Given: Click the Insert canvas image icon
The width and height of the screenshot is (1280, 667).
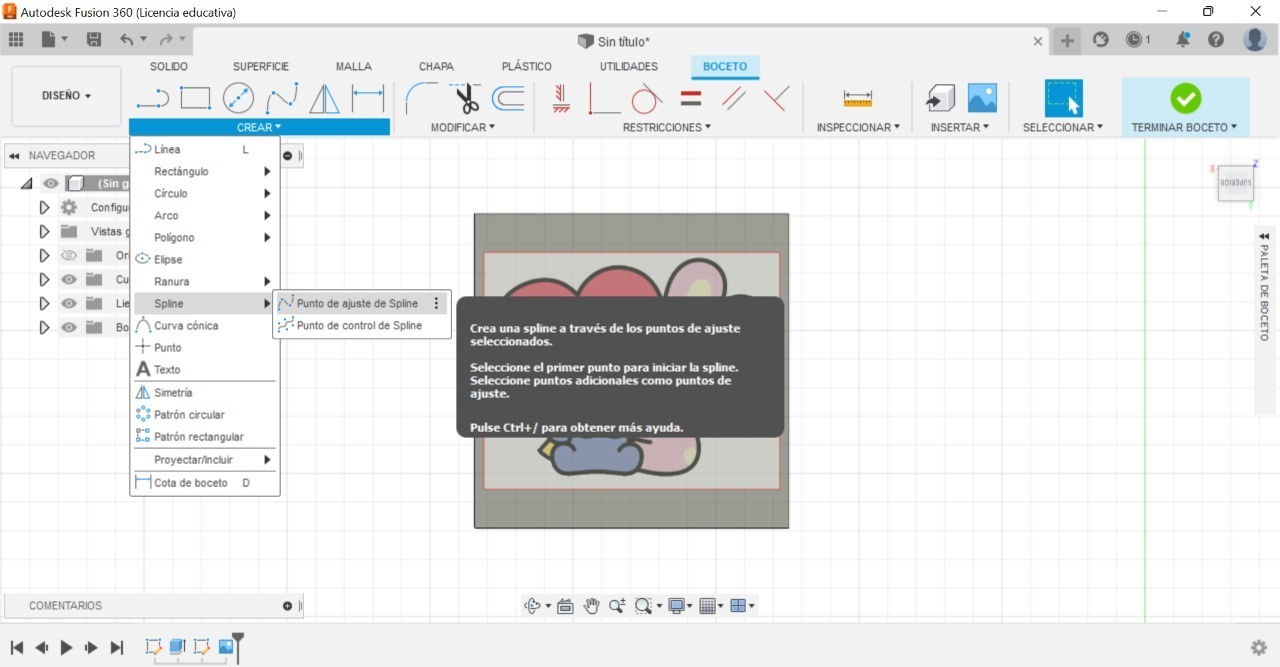Looking at the screenshot, I should coord(982,98).
